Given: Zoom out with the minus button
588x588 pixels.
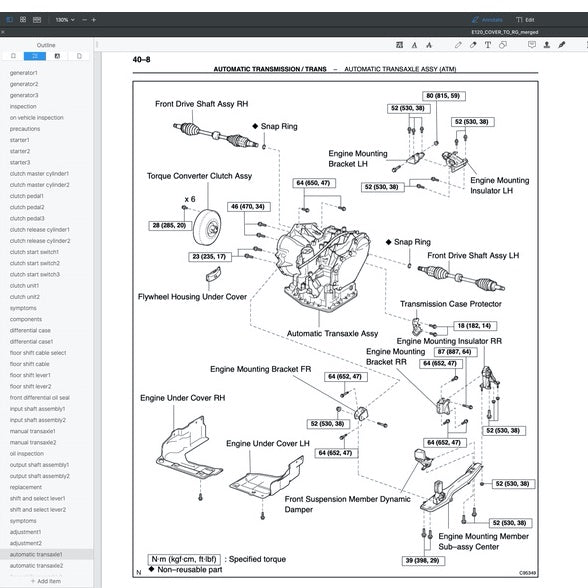Looking at the screenshot, I should pos(85,20).
